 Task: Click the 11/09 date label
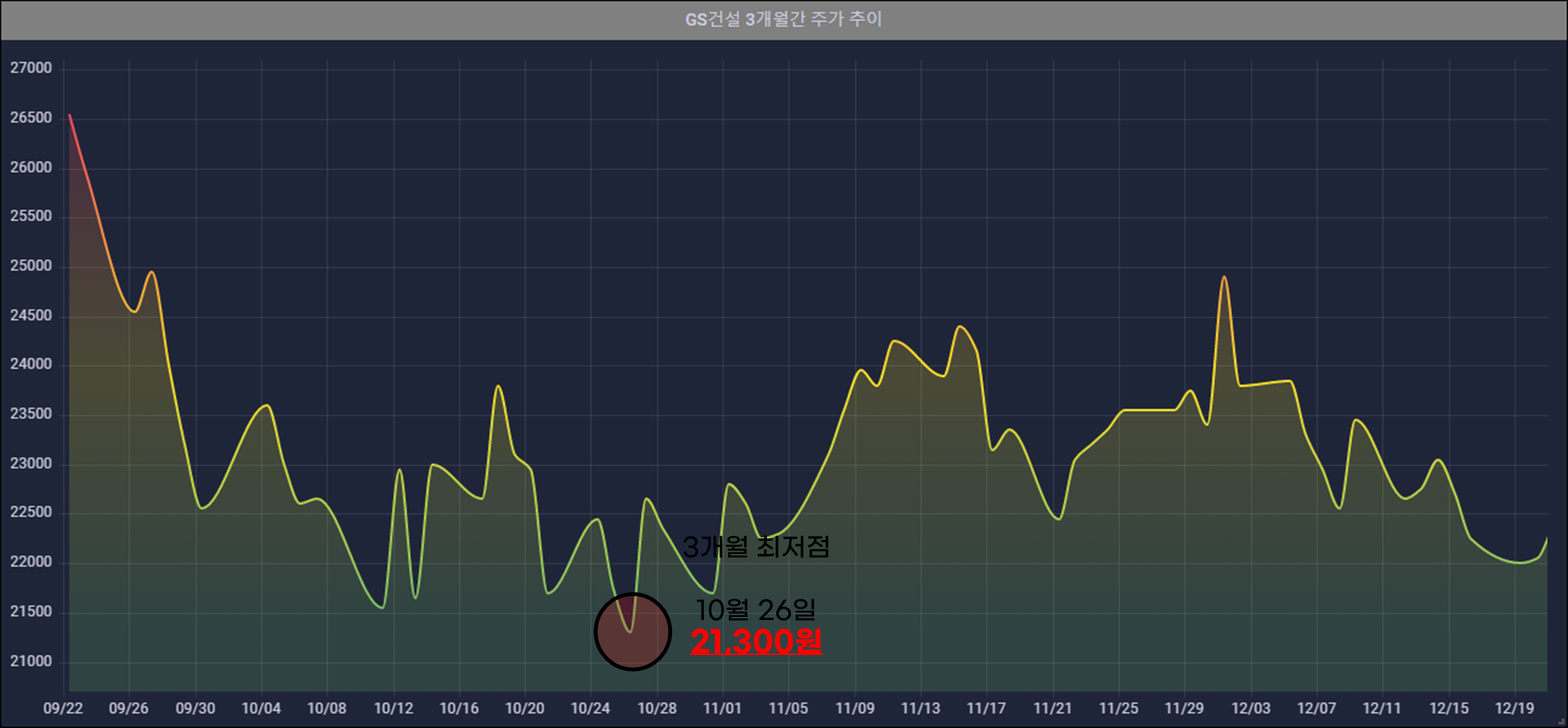point(855,709)
